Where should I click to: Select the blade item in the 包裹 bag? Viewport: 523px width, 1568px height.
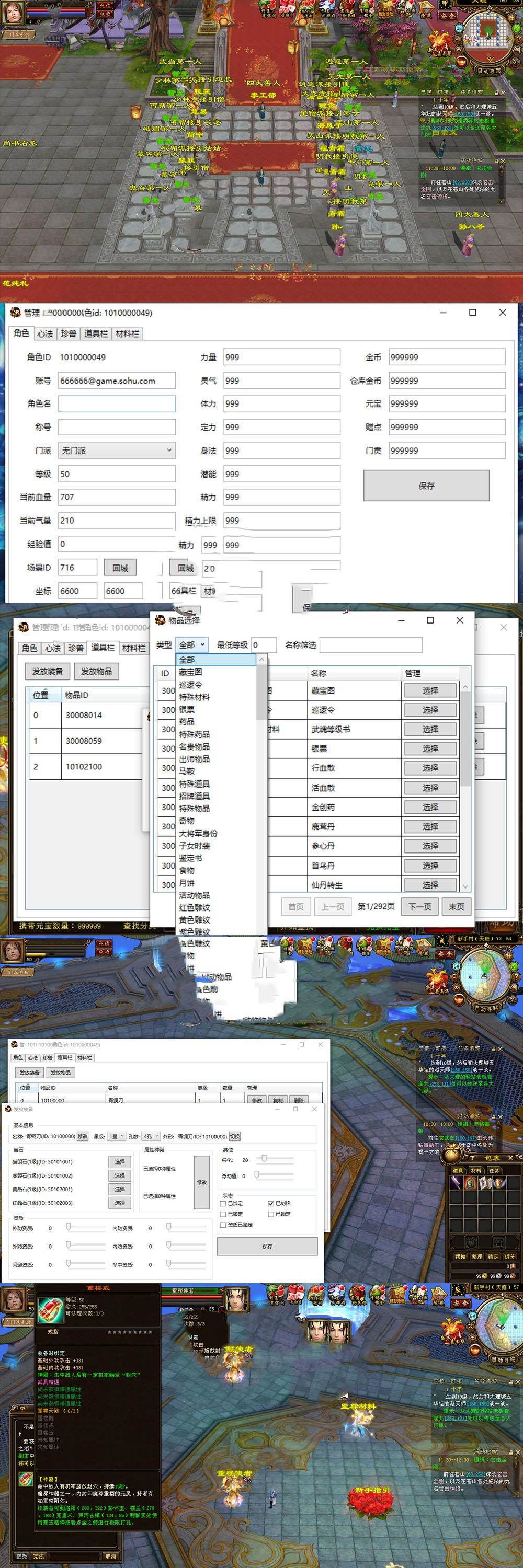(457, 1183)
